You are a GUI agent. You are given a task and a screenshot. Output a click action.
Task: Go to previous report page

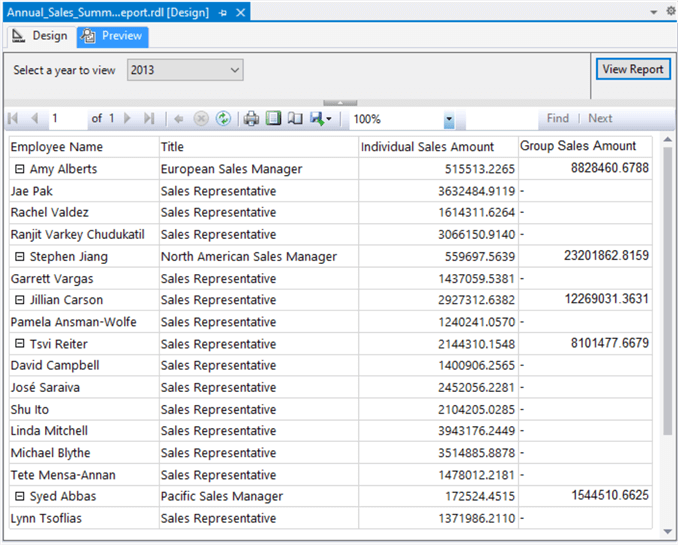(35, 119)
